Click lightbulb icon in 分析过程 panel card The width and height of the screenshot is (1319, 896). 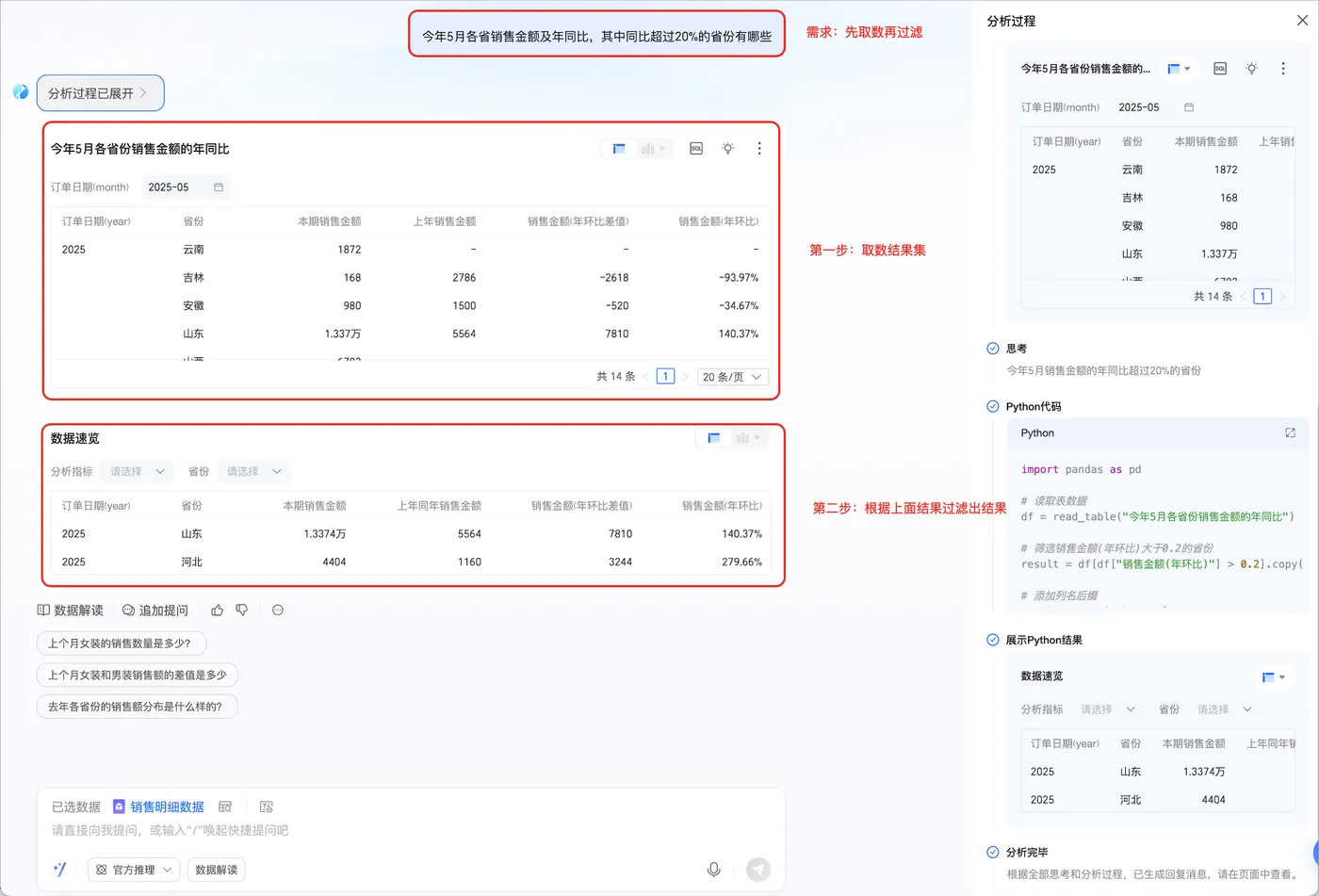click(1251, 69)
